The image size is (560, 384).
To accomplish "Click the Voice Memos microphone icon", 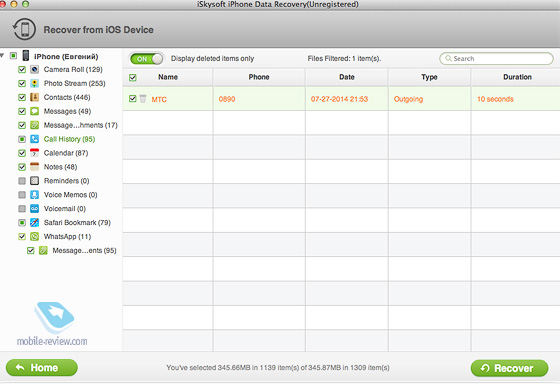I will (34, 195).
